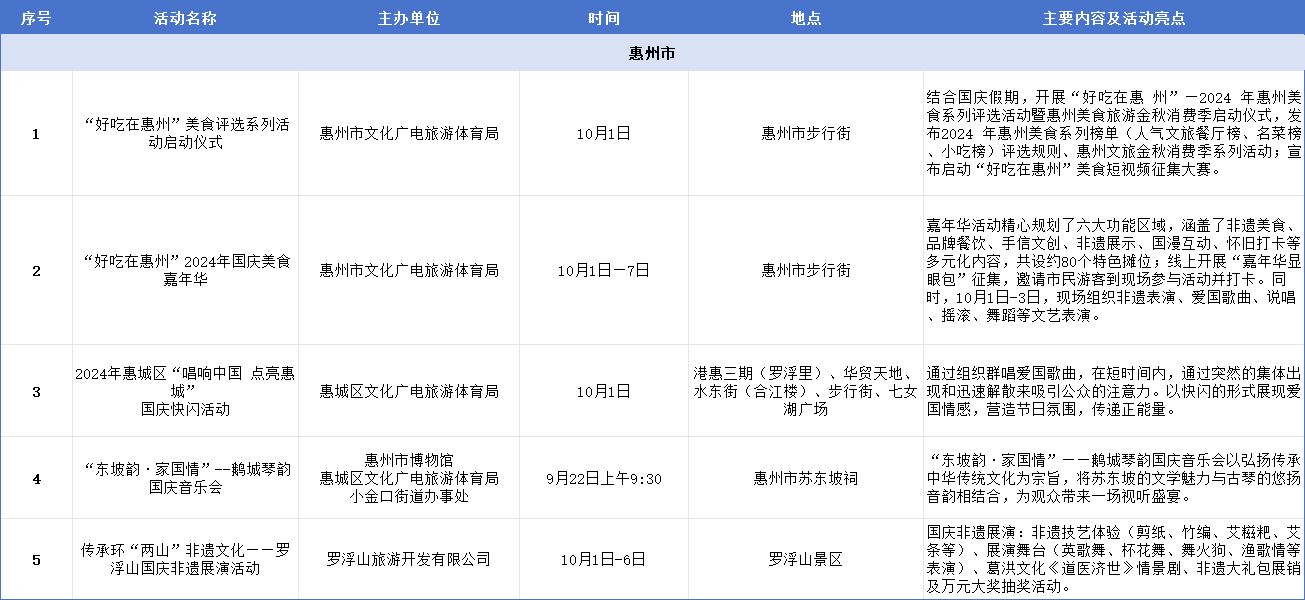Click the 9月22日上午9:30 time cell
Viewport: 1305px width, 600px height.
tap(604, 478)
